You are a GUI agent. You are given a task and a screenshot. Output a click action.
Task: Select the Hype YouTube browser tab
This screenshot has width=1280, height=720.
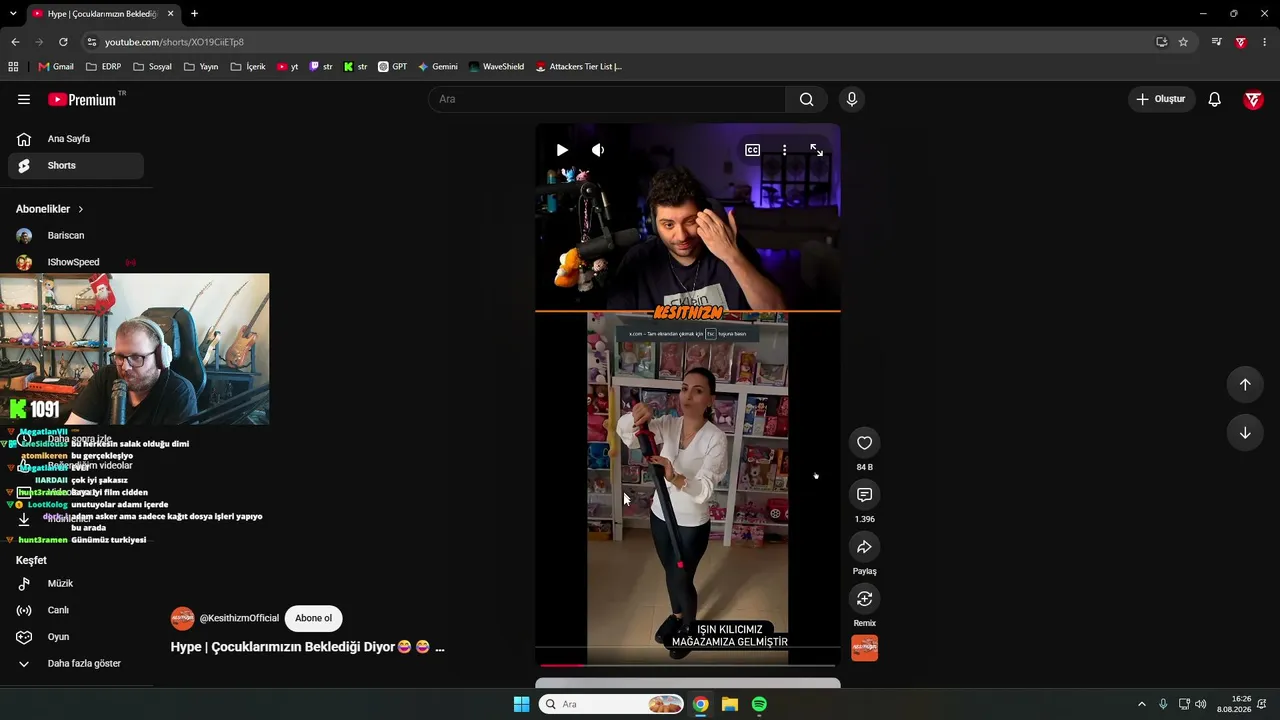pyautogui.click(x=102, y=14)
